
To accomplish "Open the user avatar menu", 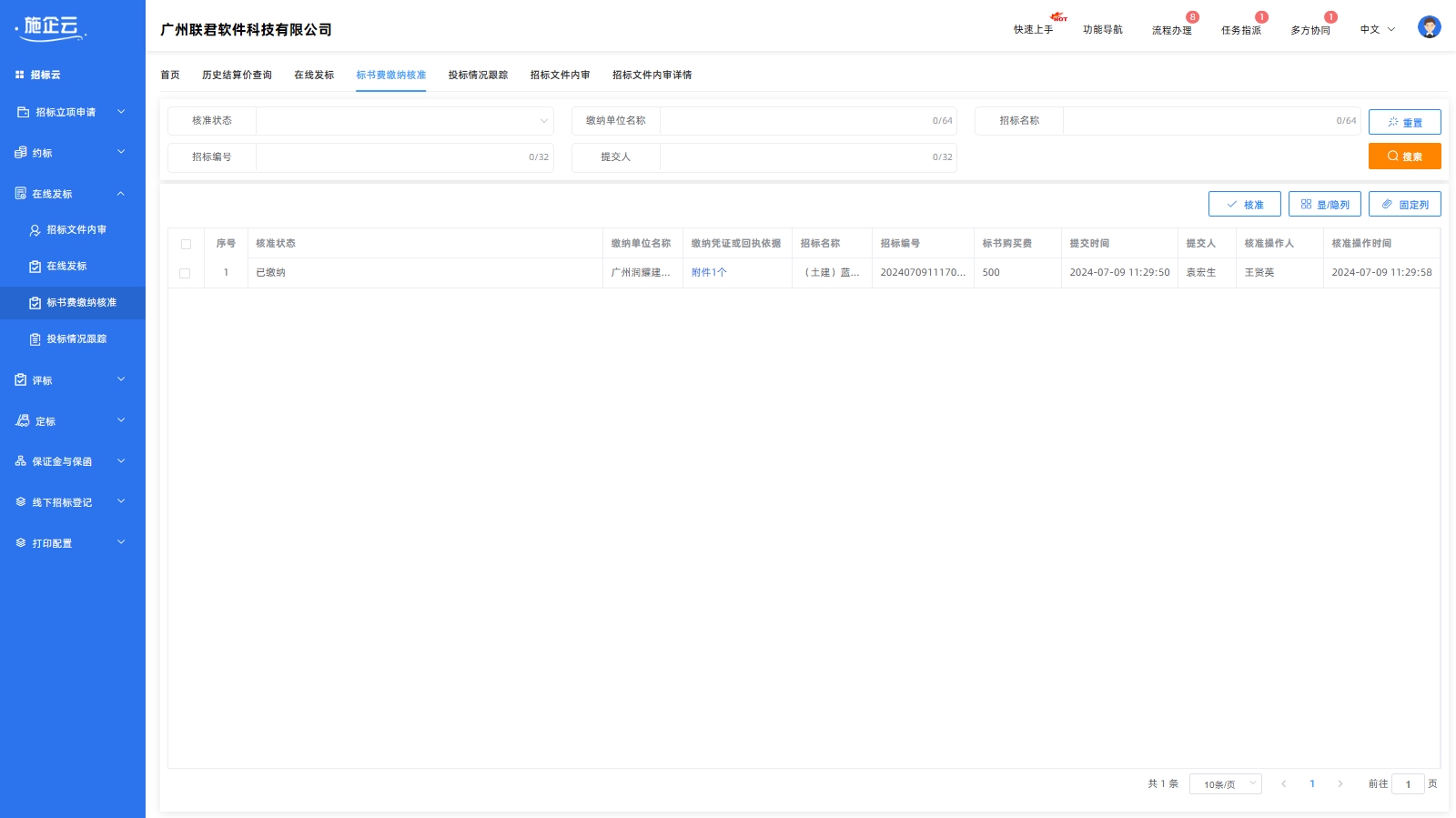I will coord(1429,27).
